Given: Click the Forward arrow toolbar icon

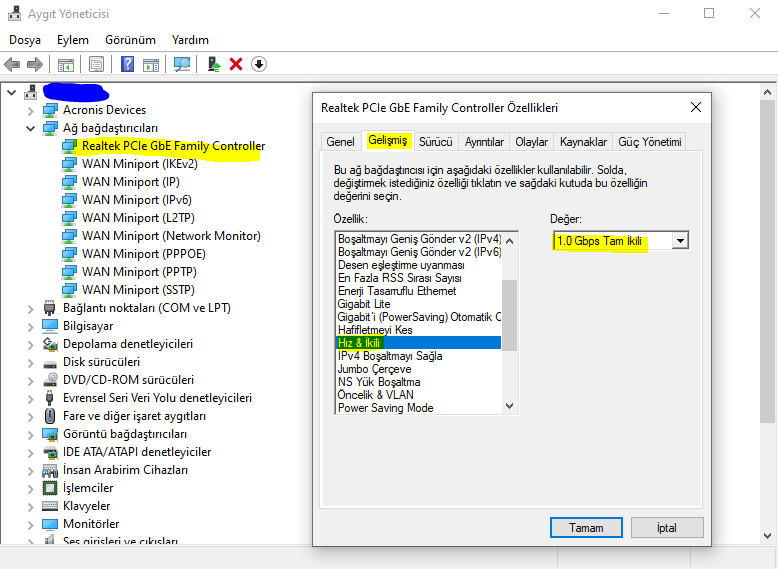Looking at the screenshot, I should [35, 64].
